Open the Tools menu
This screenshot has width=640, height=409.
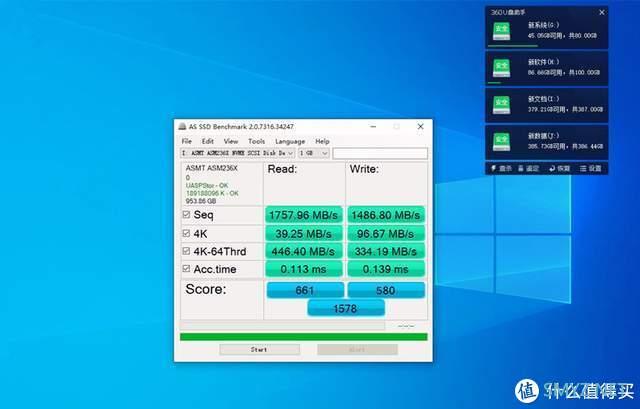coord(256,141)
